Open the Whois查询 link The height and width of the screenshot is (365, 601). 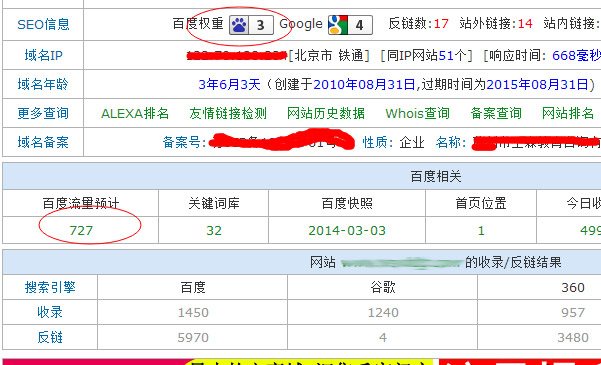417,113
